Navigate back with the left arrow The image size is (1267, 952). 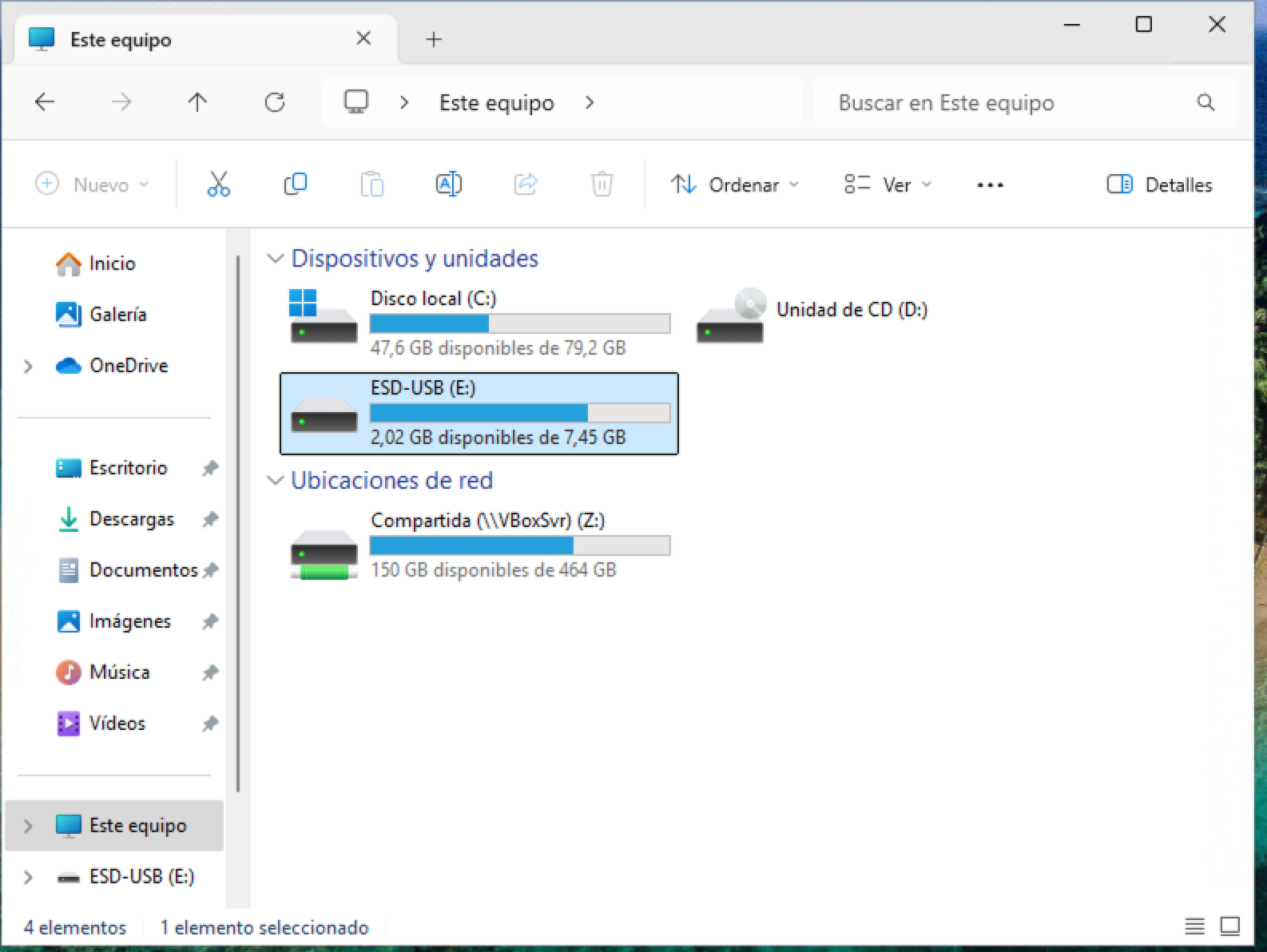coord(45,102)
